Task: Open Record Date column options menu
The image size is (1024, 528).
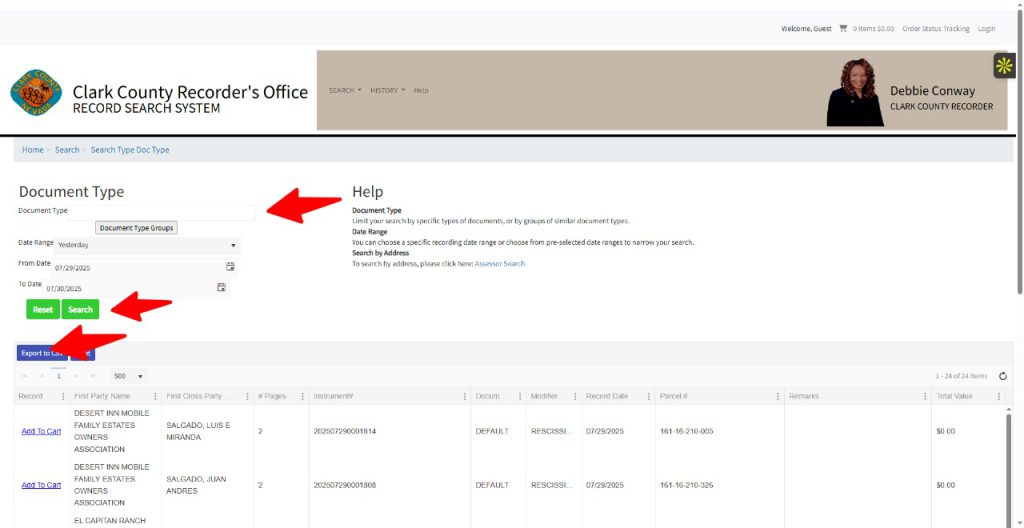Action: [x=649, y=397]
